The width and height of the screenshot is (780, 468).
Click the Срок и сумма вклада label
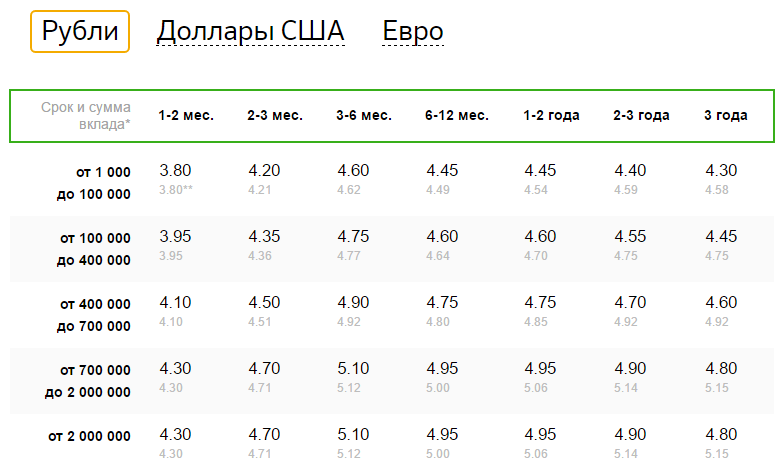pyautogui.click(x=86, y=115)
